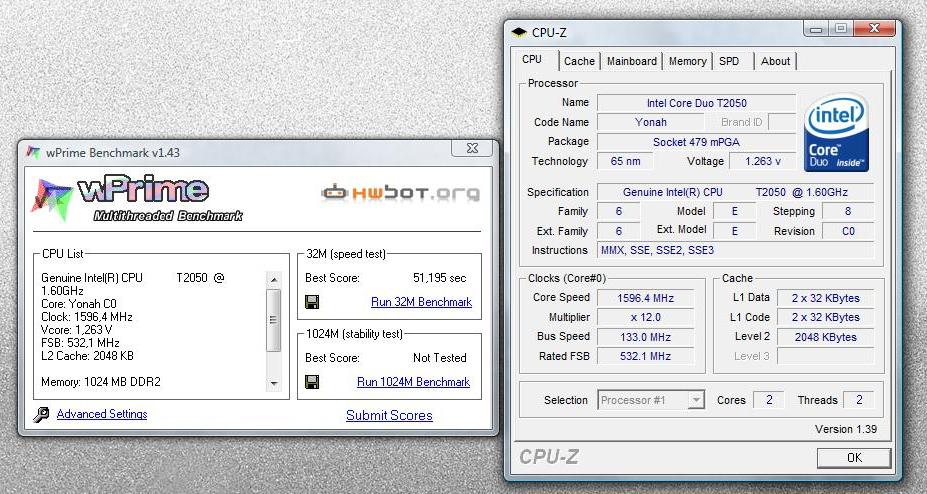
Task: Click the save icon under 32M Best Score
Action: [312, 302]
